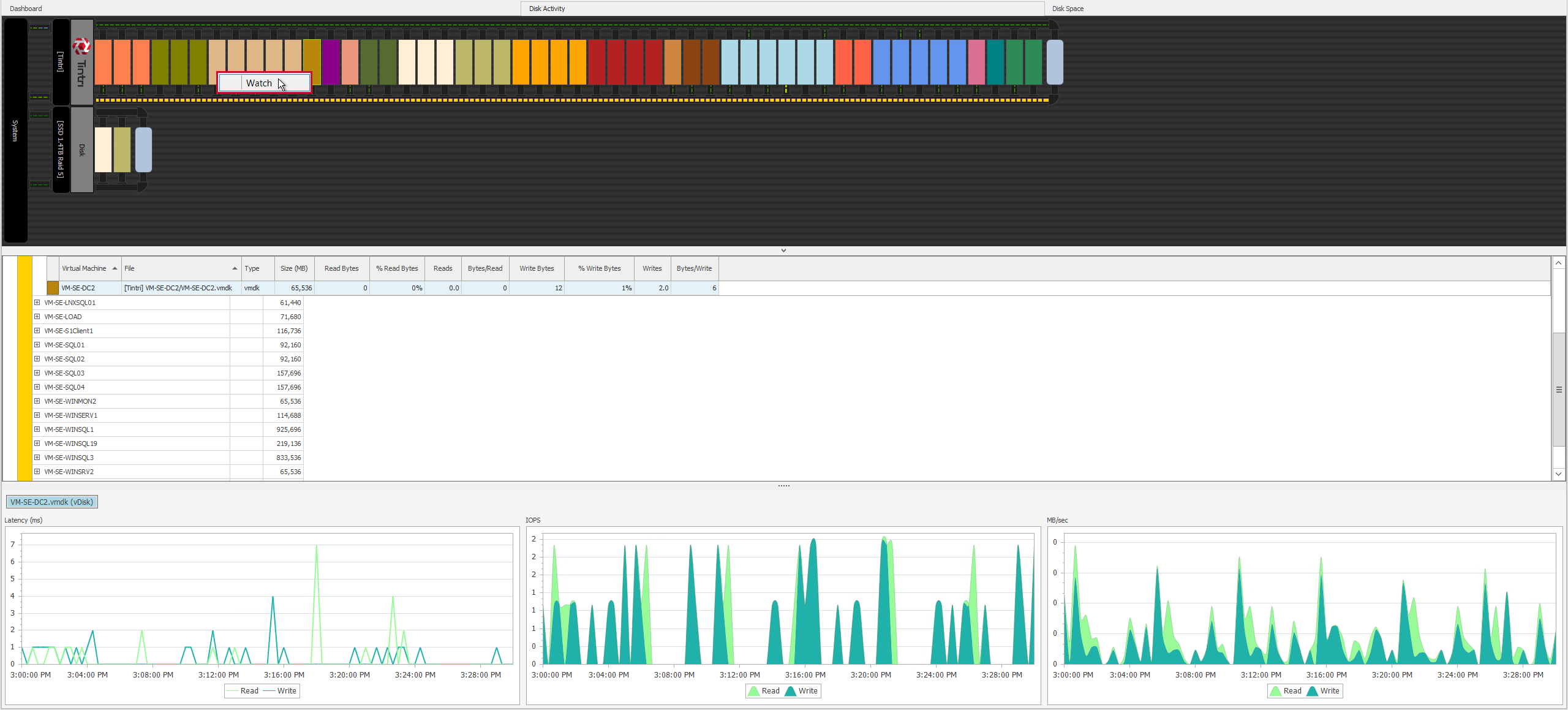The image size is (1568, 710).
Task: Click the teal virtual disk block in Tintri row
Action: click(x=995, y=61)
